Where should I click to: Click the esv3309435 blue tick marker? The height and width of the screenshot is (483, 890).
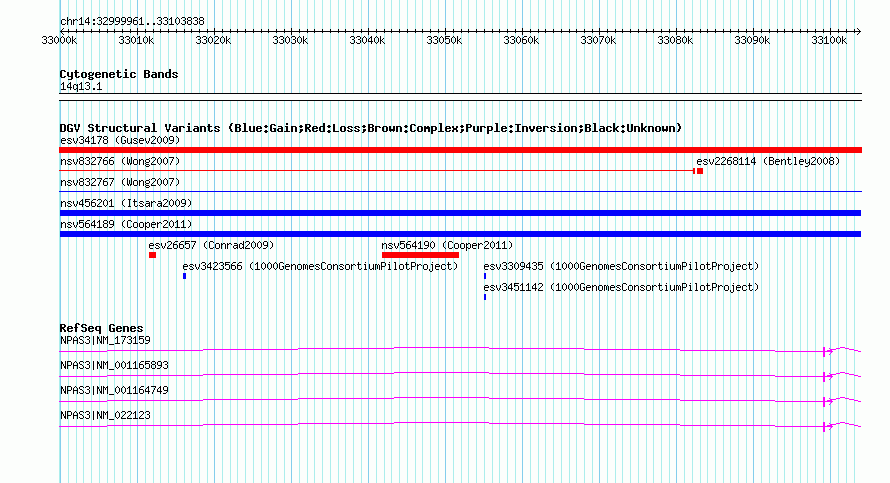[485, 276]
